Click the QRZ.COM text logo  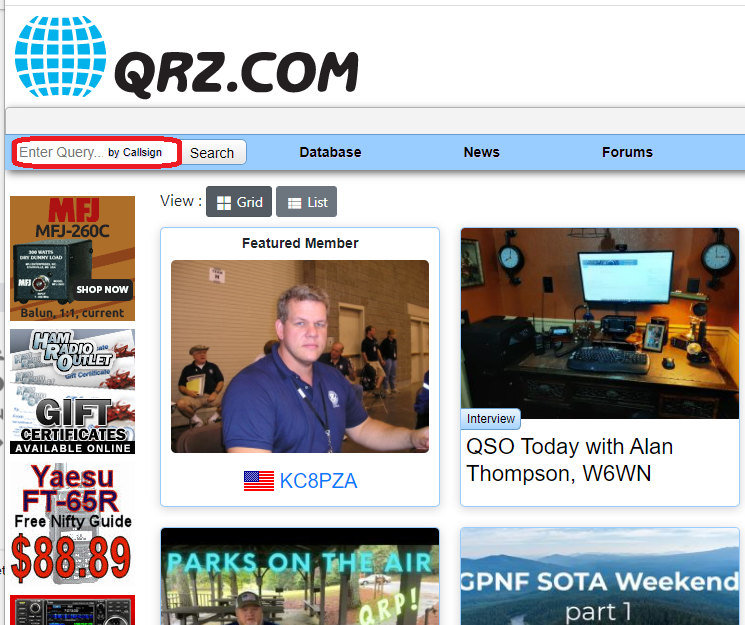pos(236,74)
